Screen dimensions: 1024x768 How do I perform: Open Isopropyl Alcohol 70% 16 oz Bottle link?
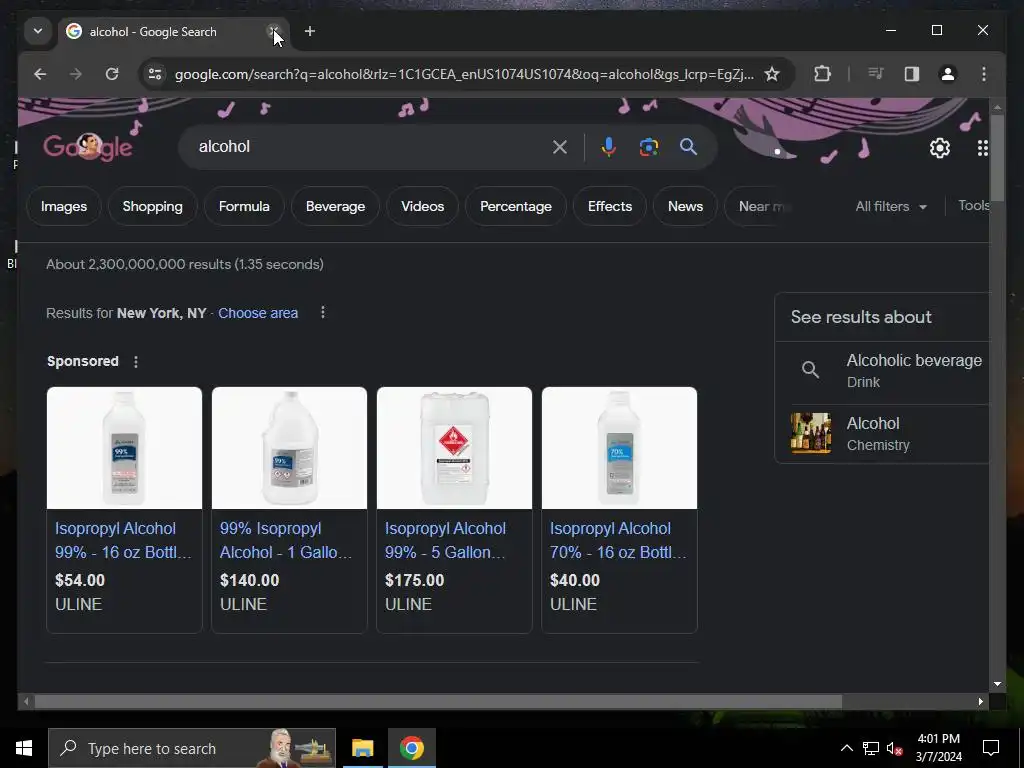click(618, 540)
